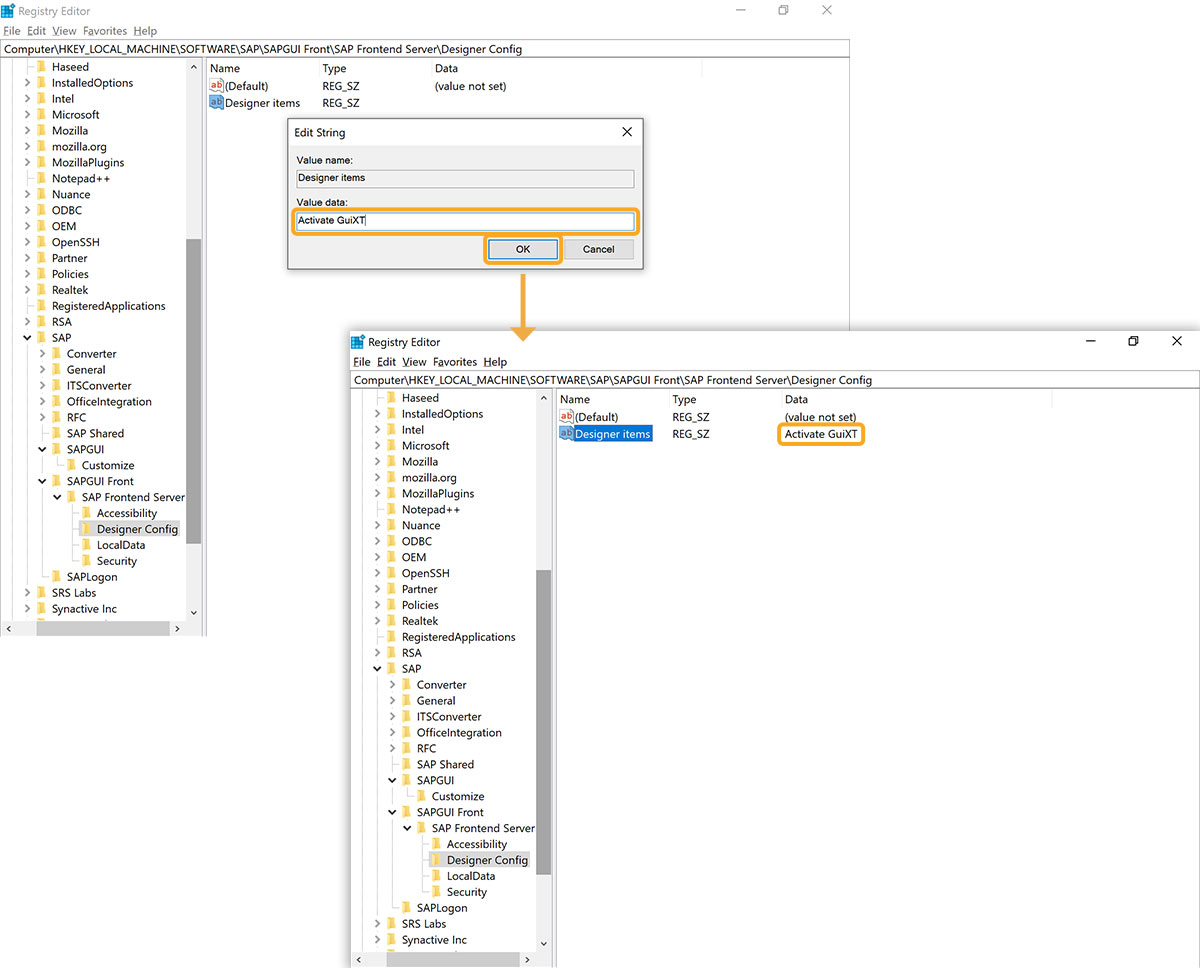Collapse the SAPGUI key in lower window tree

[x=392, y=780]
